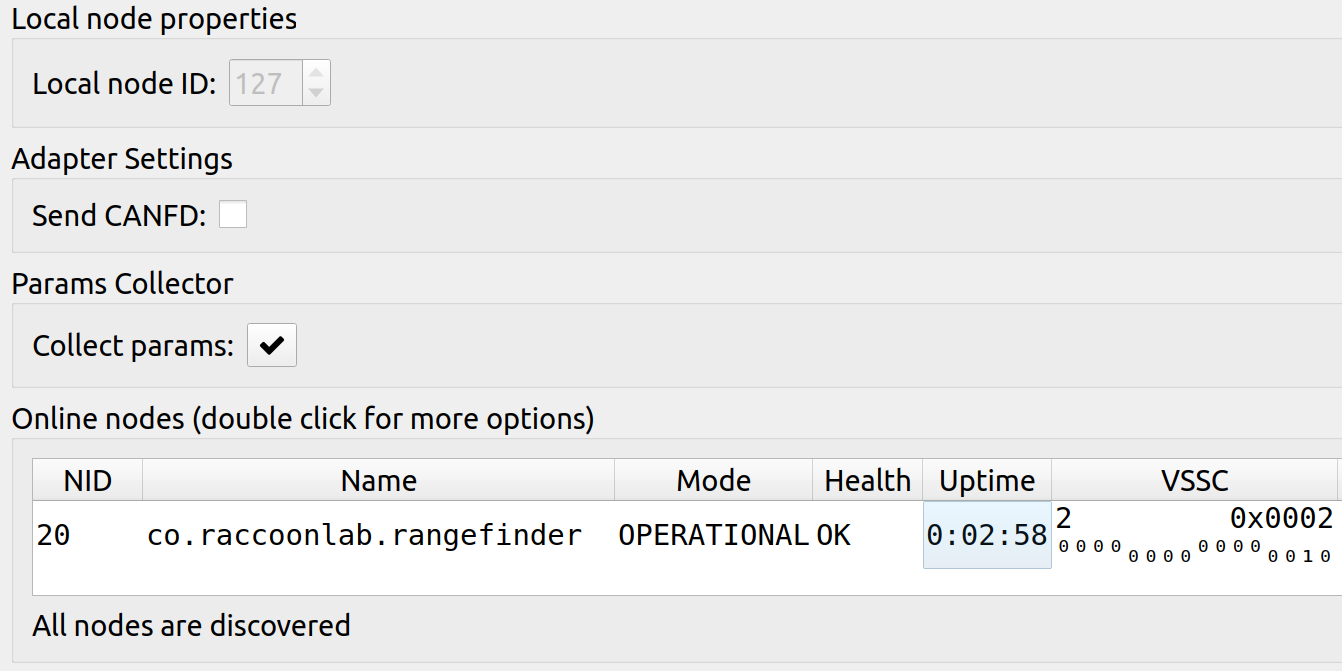Click the Send CANFD label
Image resolution: width=1342 pixels, height=671 pixels.
(x=119, y=215)
